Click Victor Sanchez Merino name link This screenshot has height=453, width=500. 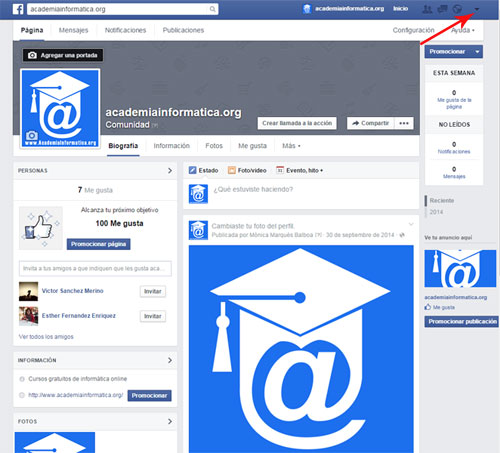click(x=72, y=291)
